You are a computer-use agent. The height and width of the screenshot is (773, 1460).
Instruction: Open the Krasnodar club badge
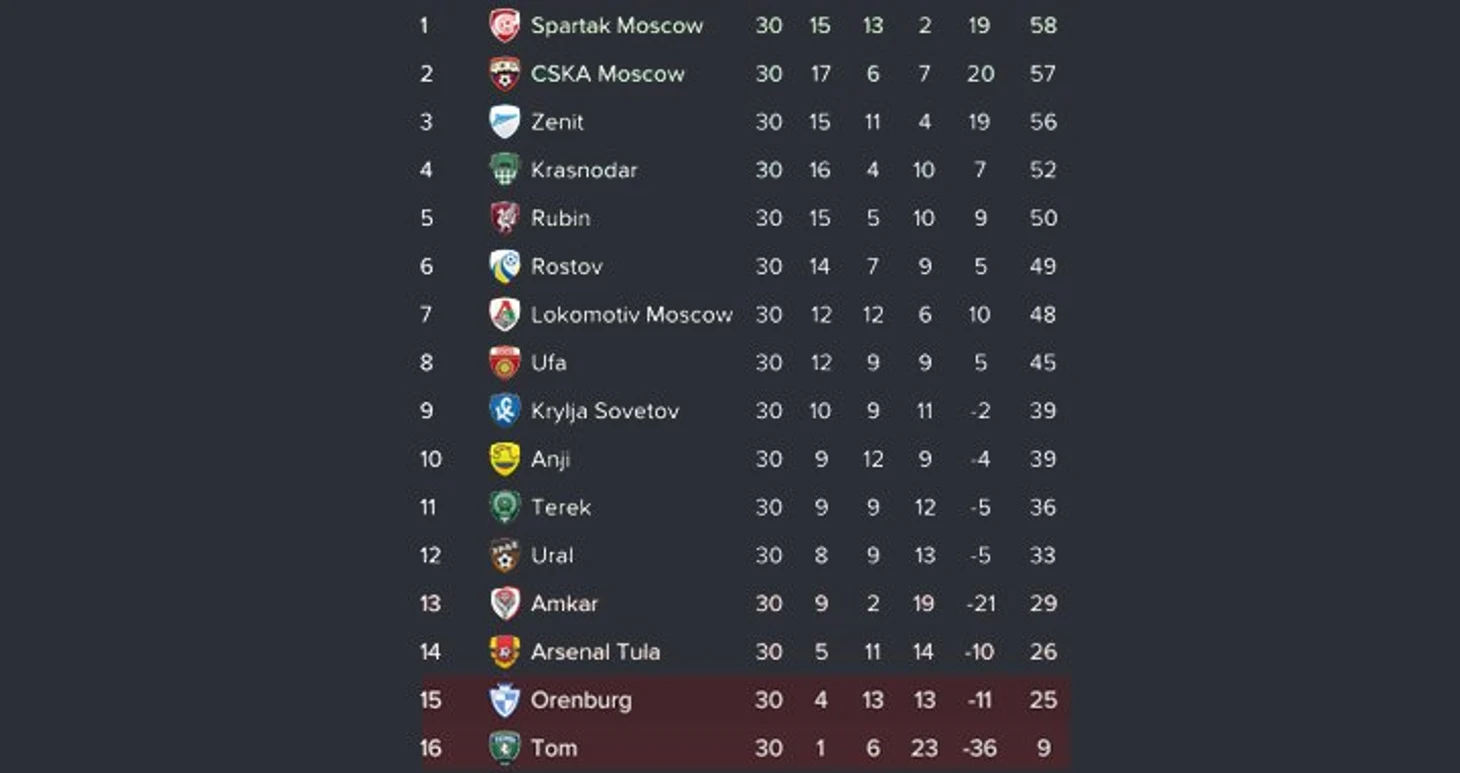point(504,169)
